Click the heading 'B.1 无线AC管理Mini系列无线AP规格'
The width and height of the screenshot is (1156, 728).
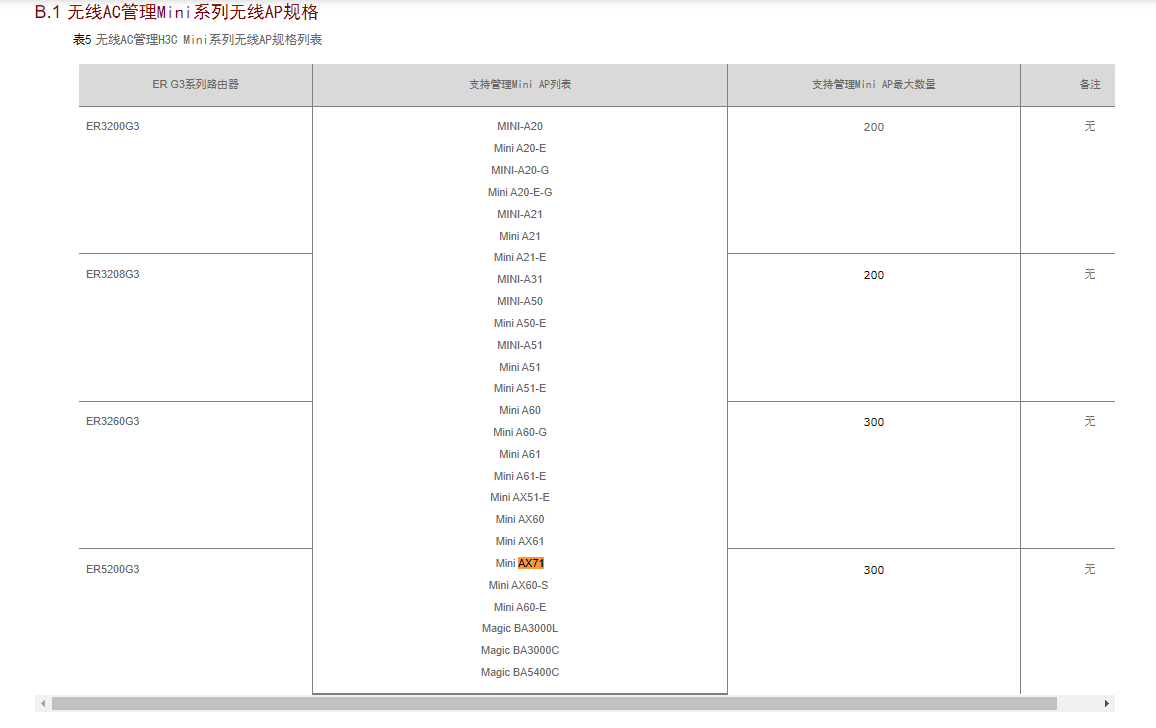click(x=177, y=13)
